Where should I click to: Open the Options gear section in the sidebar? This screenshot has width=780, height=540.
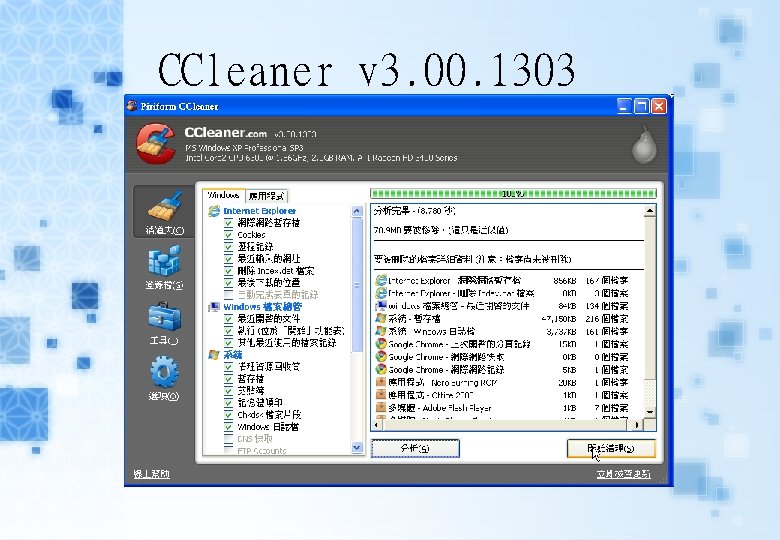pyautogui.click(x=164, y=378)
